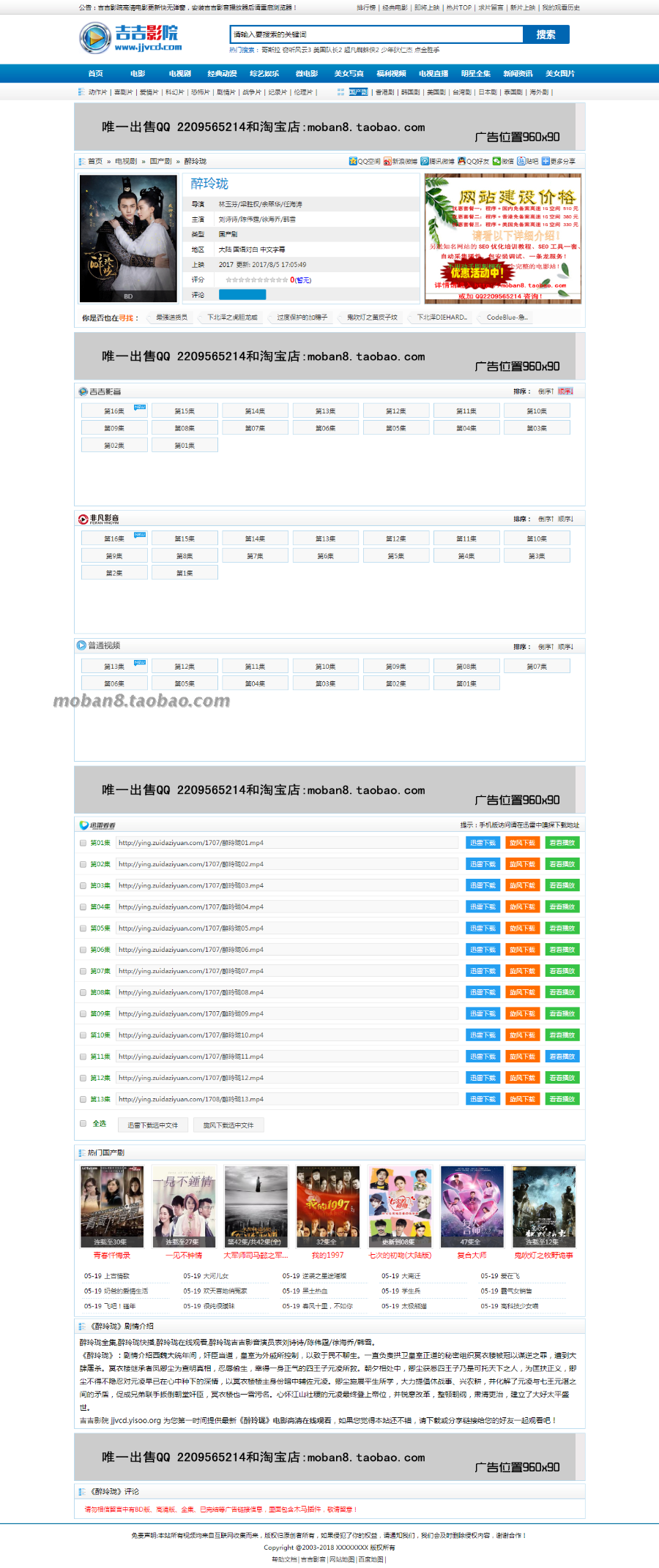This screenshot has width=659, height=1568.
Task: Share via 微信 icon
Action: click(496, 161)
